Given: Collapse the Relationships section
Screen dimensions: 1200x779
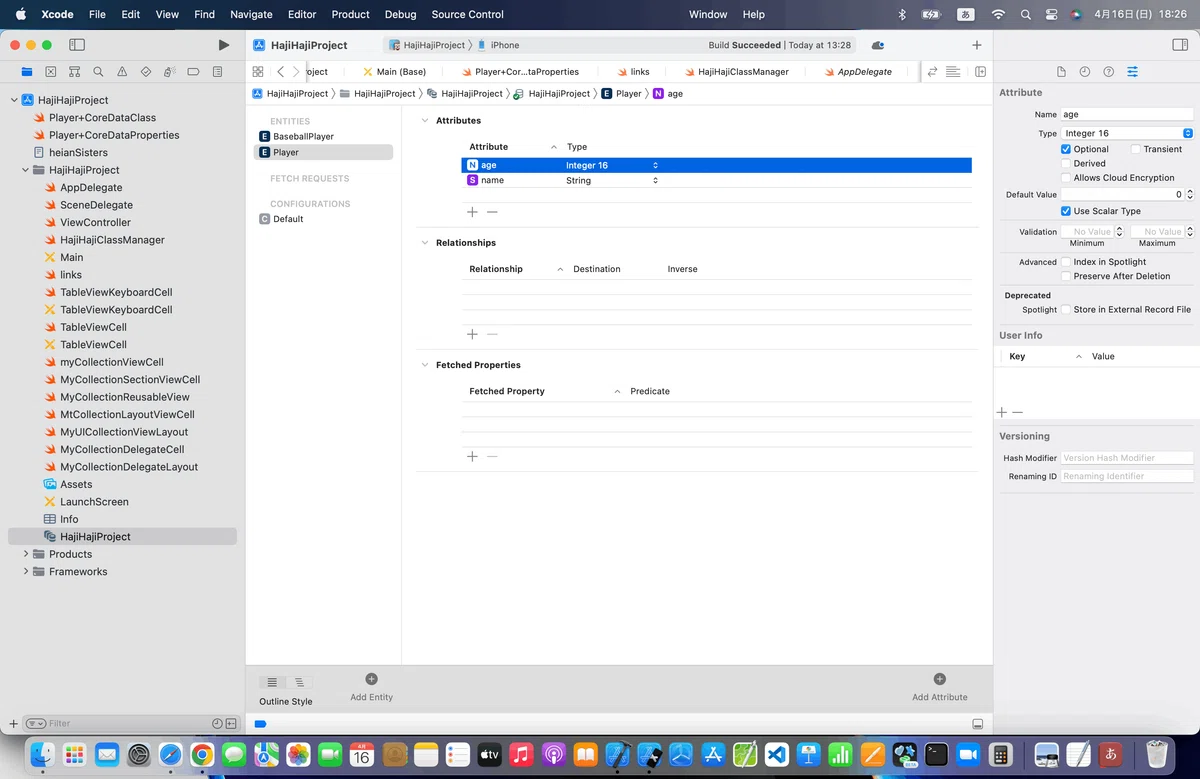Looking at the screenshot, I should tap(425, 243).
